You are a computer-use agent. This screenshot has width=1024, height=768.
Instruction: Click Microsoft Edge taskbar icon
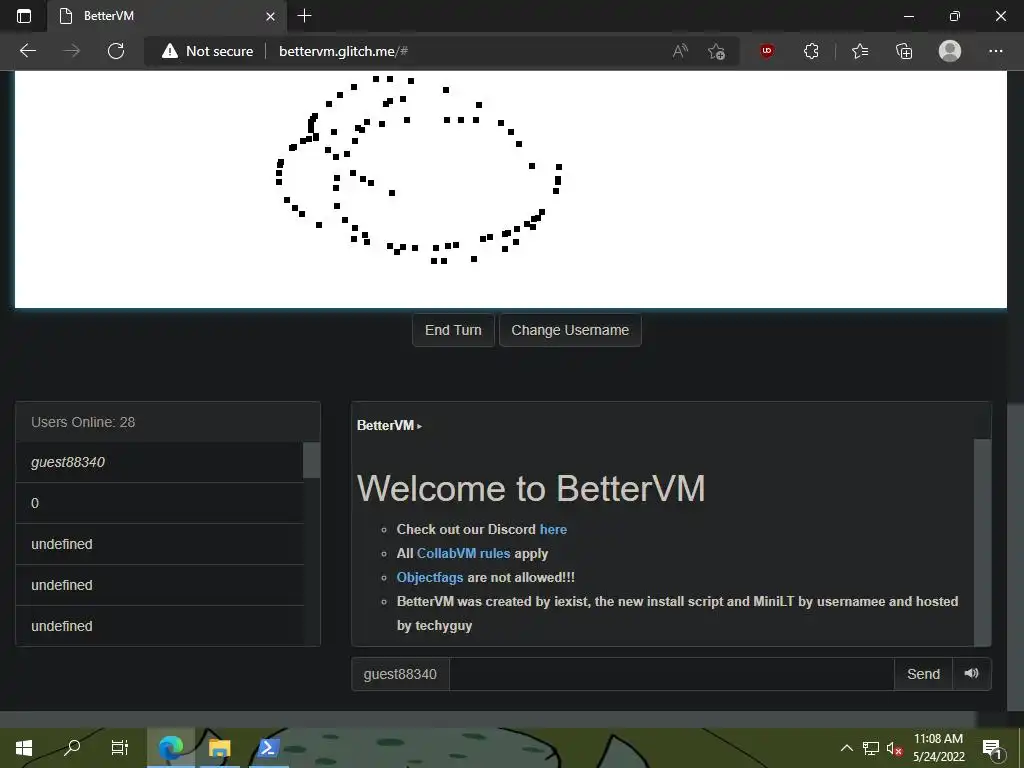coord(171,748)
